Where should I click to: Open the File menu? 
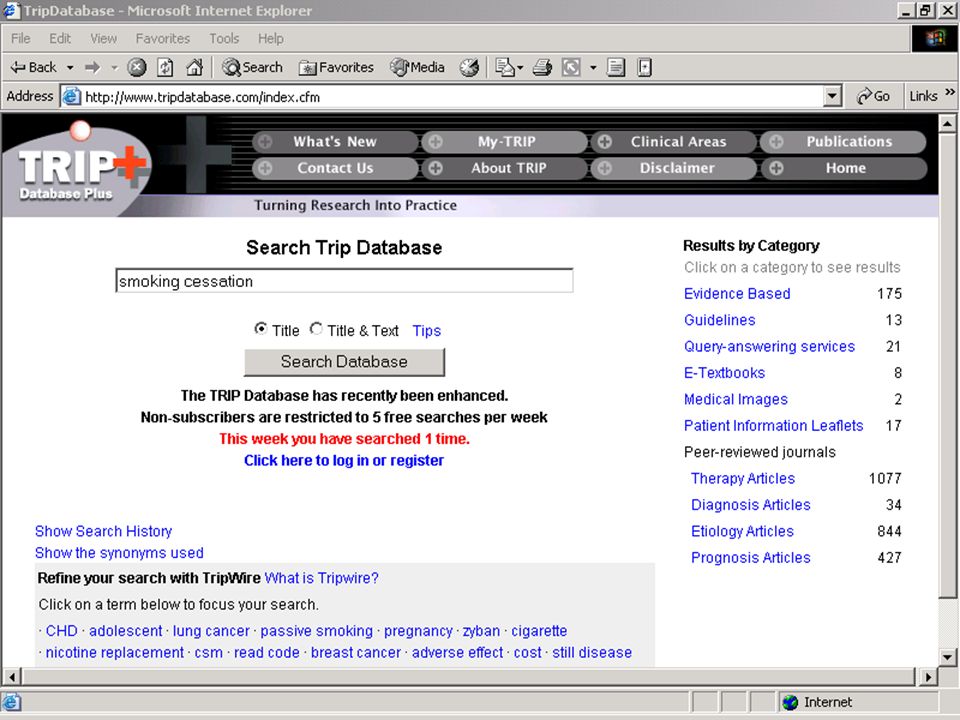[20, 39]
